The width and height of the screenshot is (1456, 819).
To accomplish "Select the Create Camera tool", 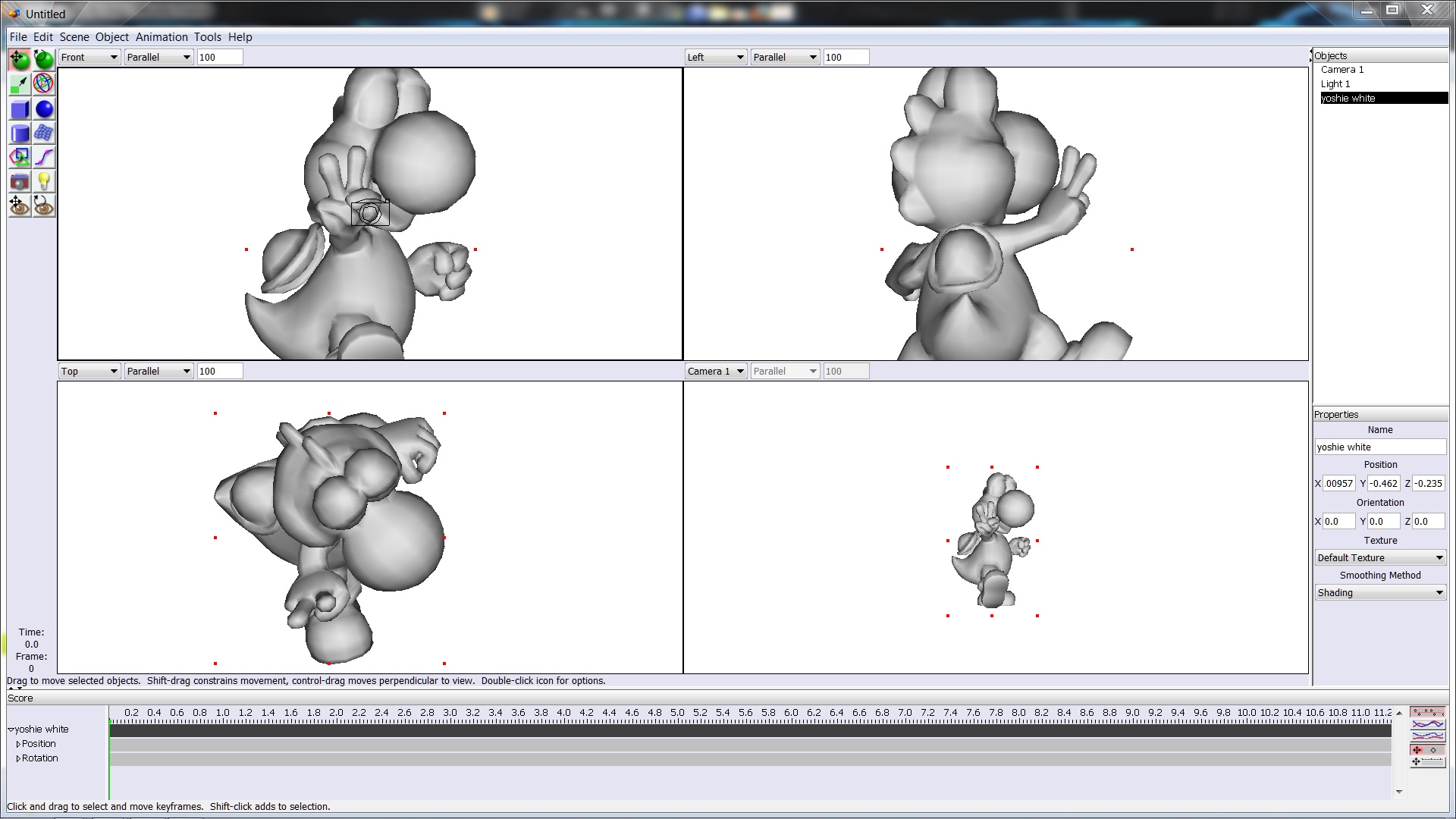I will pos(20,182).
